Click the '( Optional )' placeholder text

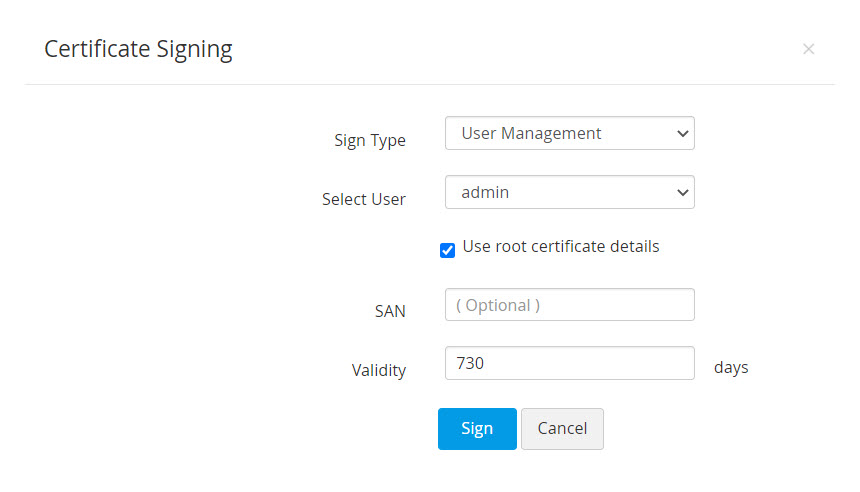pyautogui.click(x=498, y=305)
